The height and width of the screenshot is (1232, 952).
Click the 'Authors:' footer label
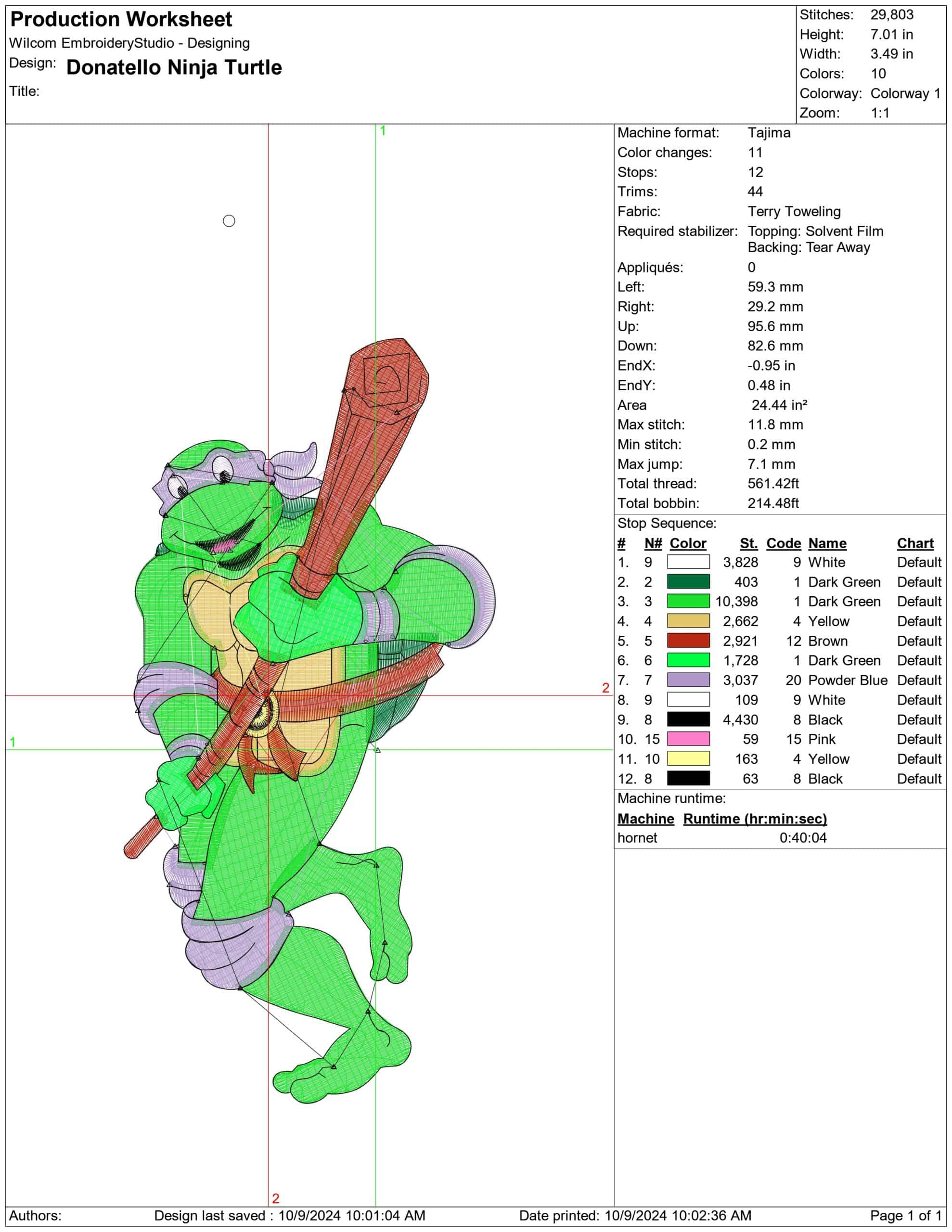(35, 1216)
